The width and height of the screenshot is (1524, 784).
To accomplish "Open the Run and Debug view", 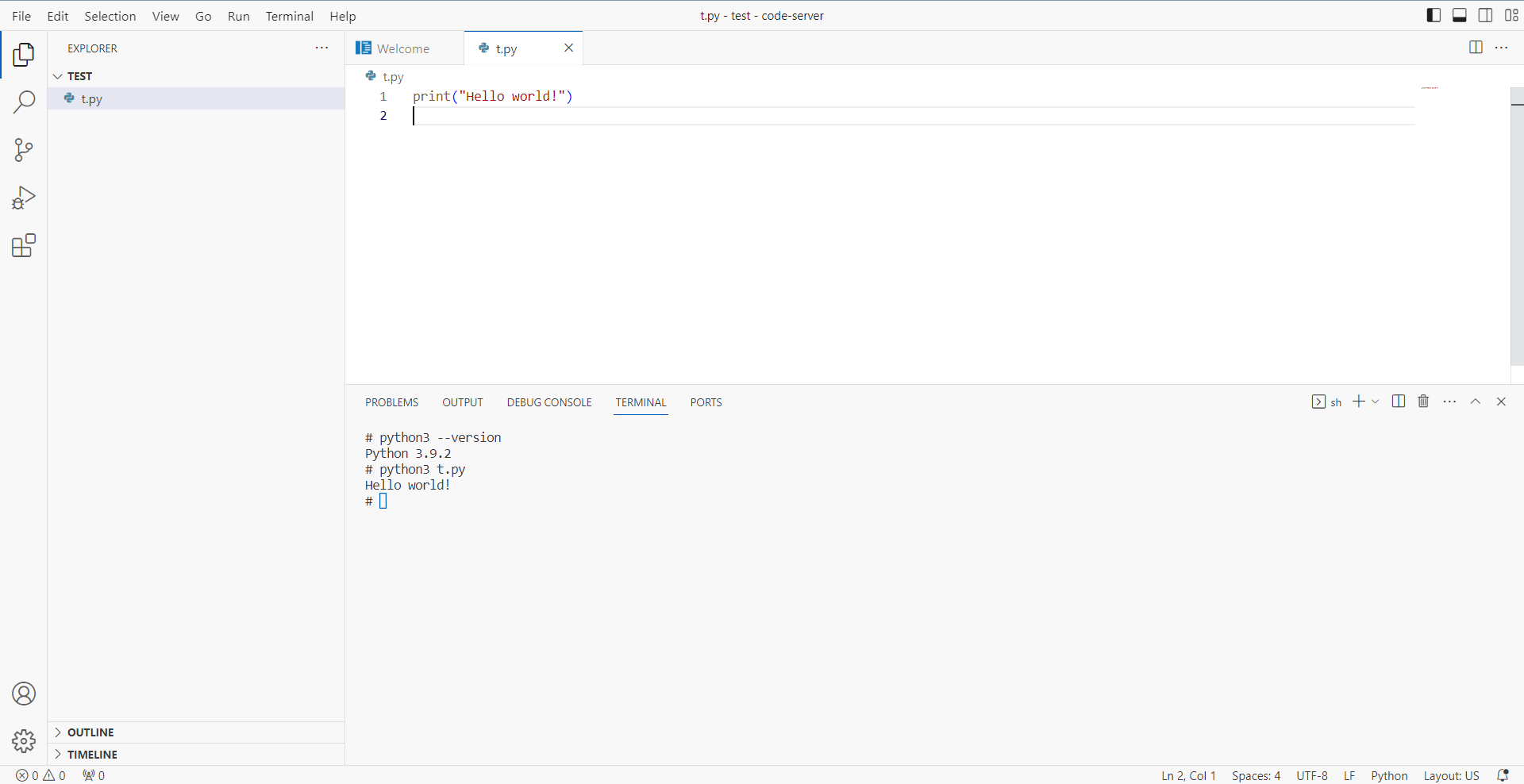I will click(24, 198).
